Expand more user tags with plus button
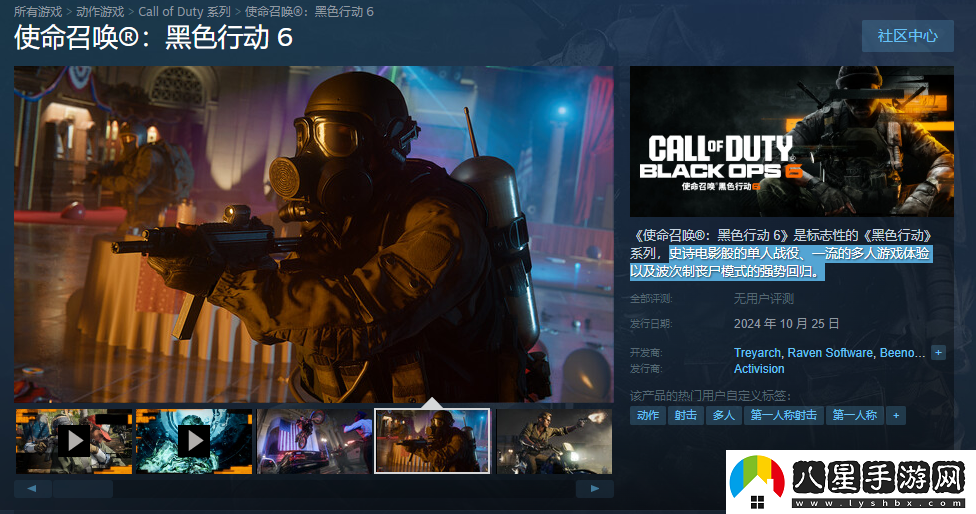Screen dimensions: 976x514 click(896, 415)
